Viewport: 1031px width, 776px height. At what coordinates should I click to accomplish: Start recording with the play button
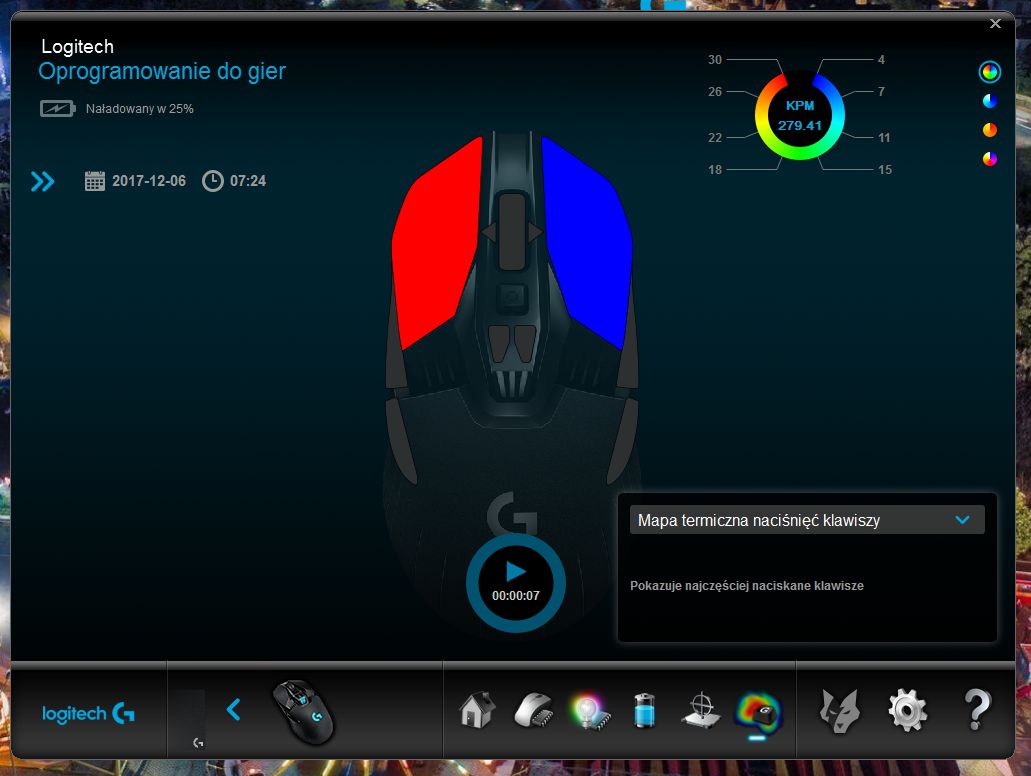pos(516,572)
